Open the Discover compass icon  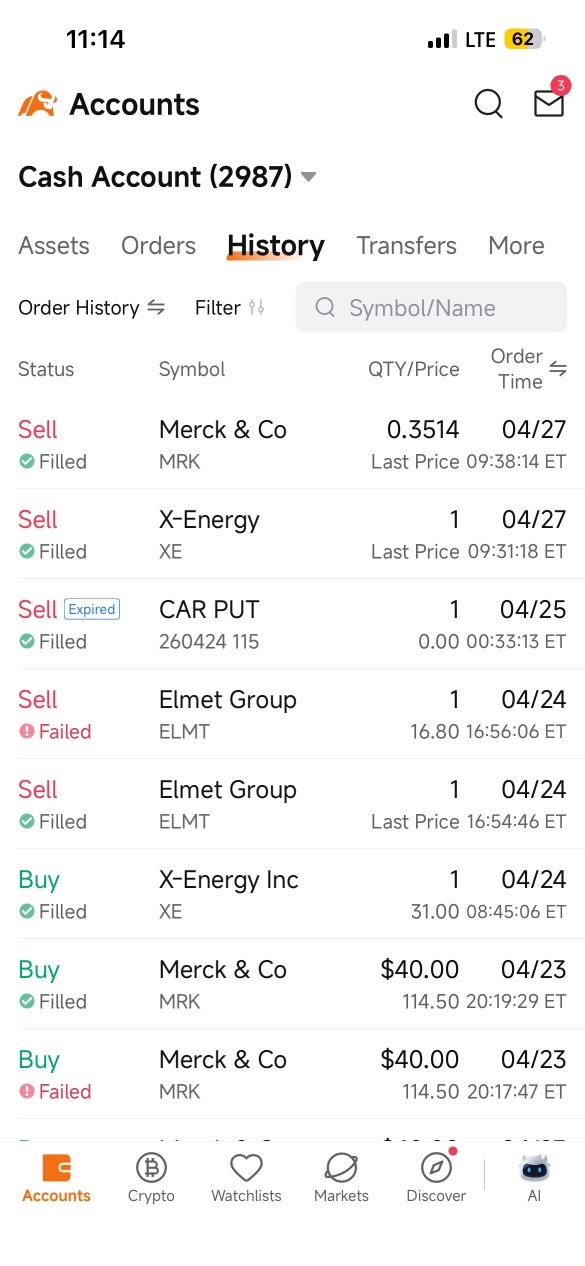(x=436, y=1167)
